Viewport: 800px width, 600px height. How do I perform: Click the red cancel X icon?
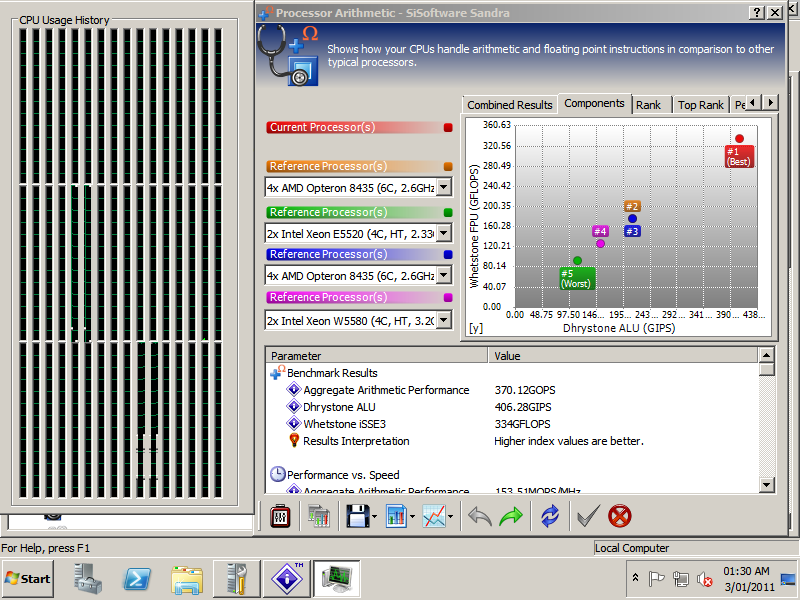tap(620, 516)
